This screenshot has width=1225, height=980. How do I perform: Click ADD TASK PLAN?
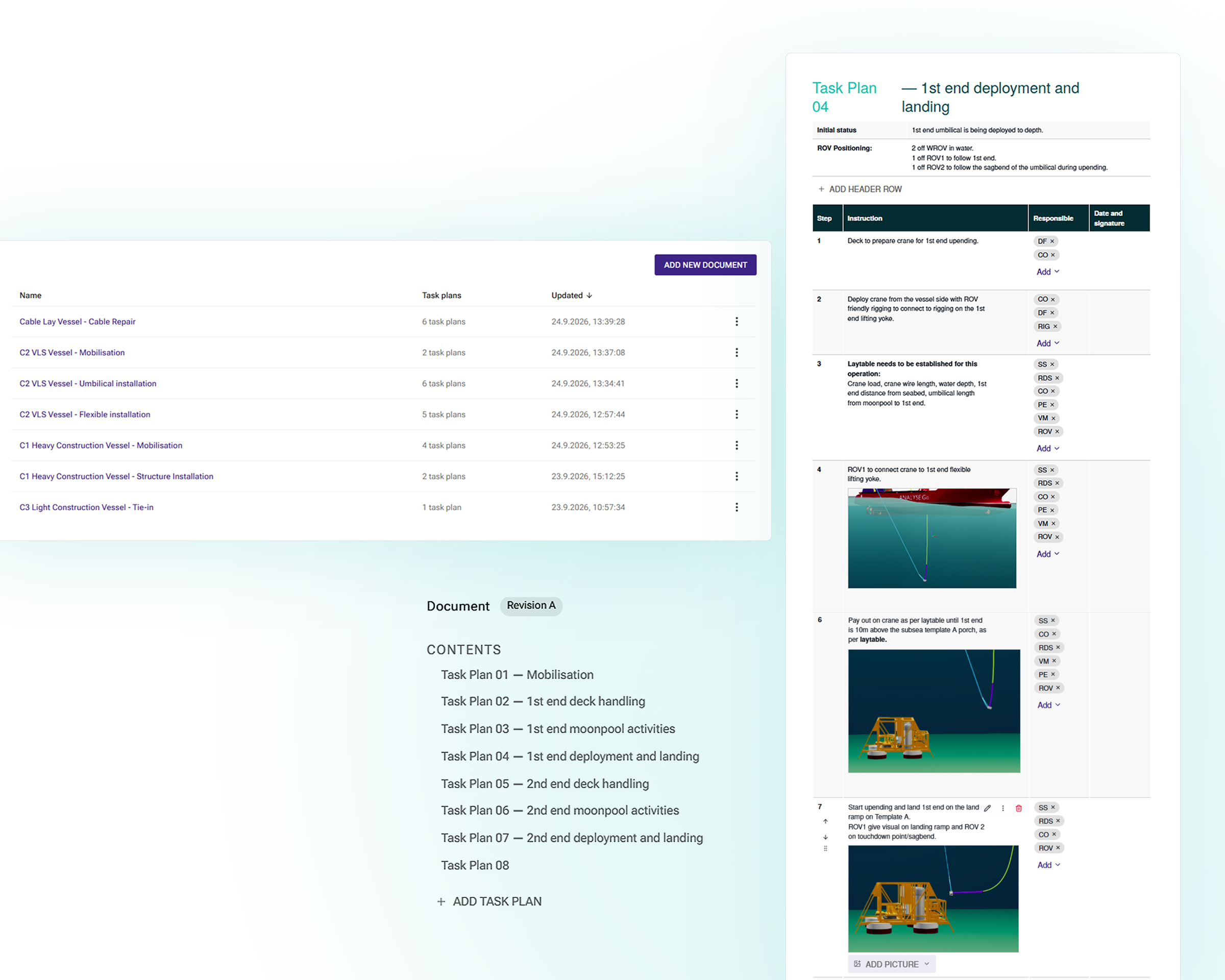(x=489, y=901)
